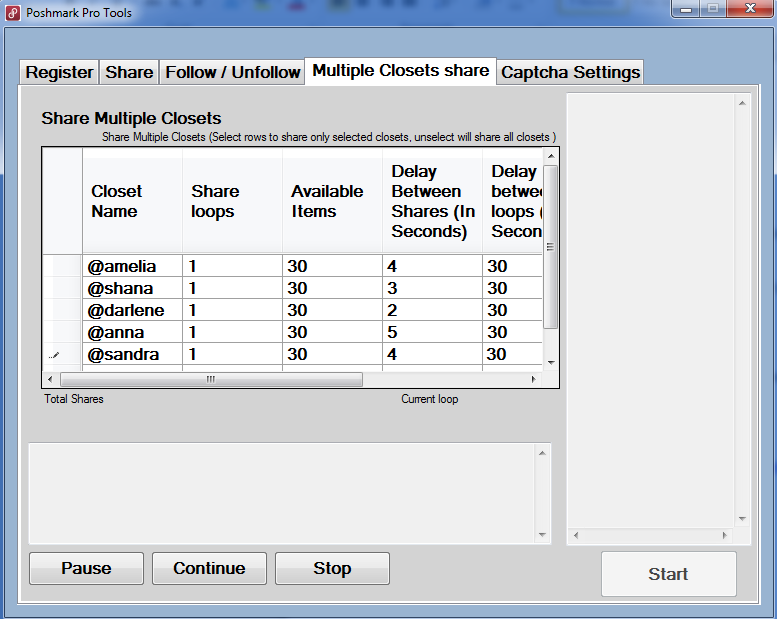Select the @shana closet cell

click(132, 288)
